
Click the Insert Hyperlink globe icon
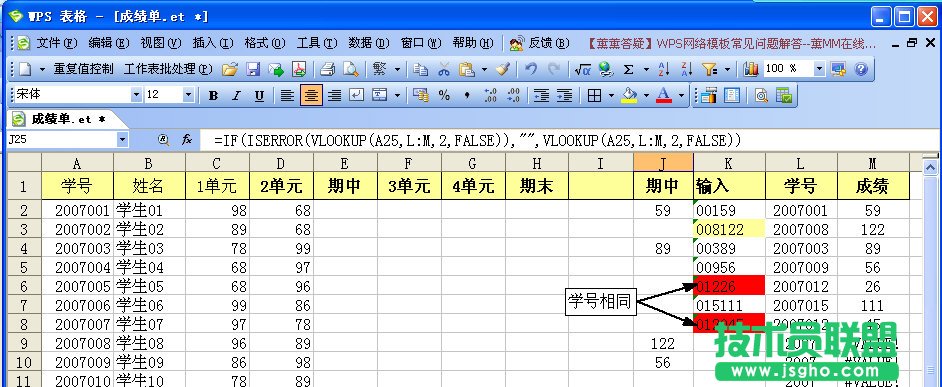click(x=606, y=69)
